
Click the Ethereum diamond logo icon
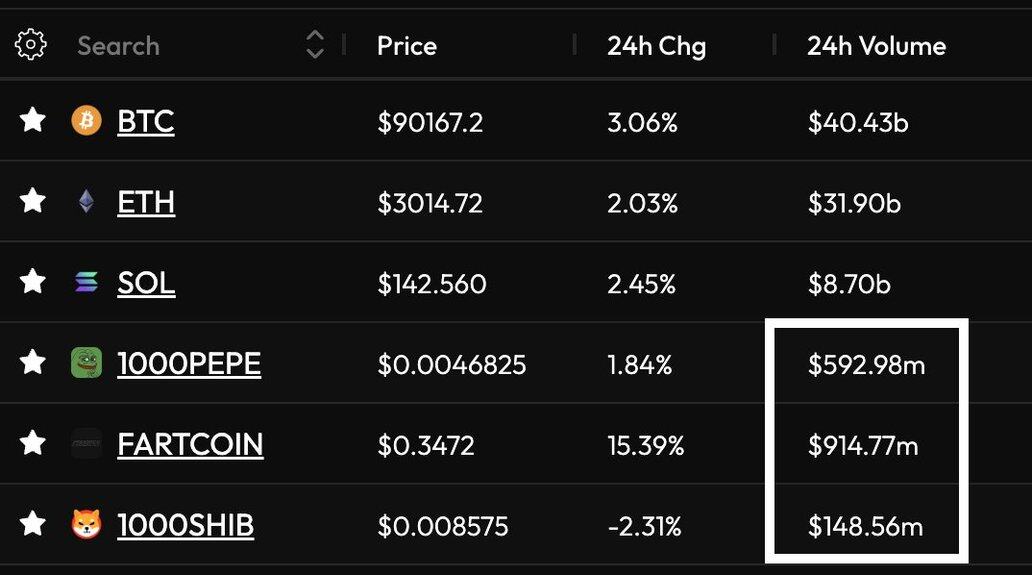point(87,203)
